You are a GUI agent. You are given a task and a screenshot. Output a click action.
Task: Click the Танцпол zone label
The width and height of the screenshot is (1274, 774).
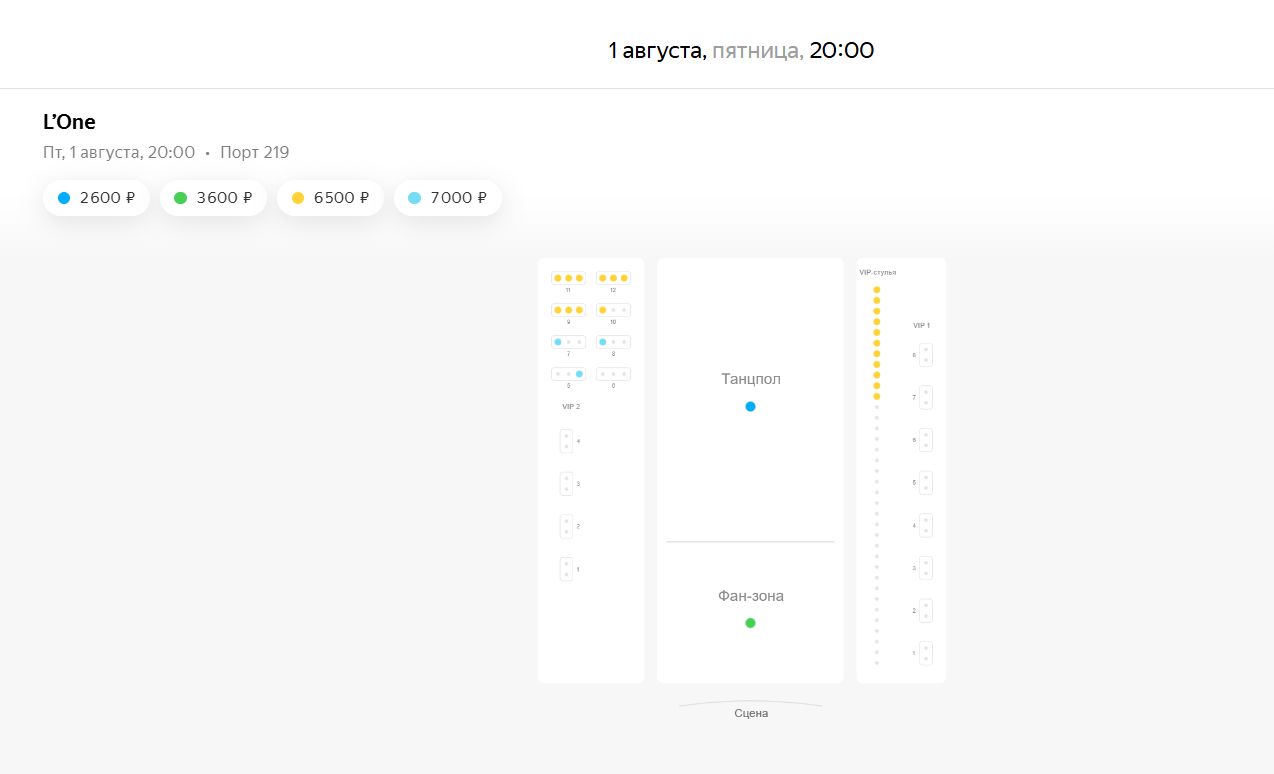(x=750, y=379)
